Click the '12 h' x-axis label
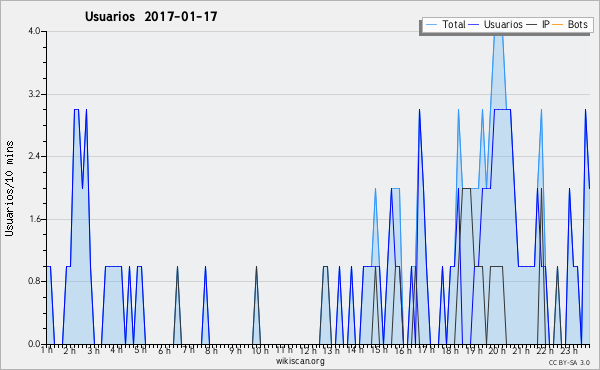600x370 pixels. tap(308, 350)
